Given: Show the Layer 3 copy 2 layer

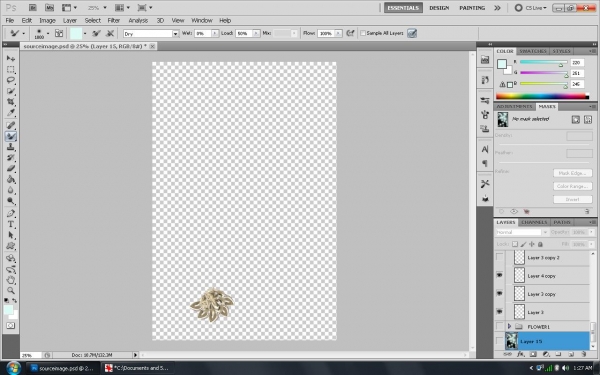Looking at the screenshot, I should pyautogui.click(x=499, y=257).
